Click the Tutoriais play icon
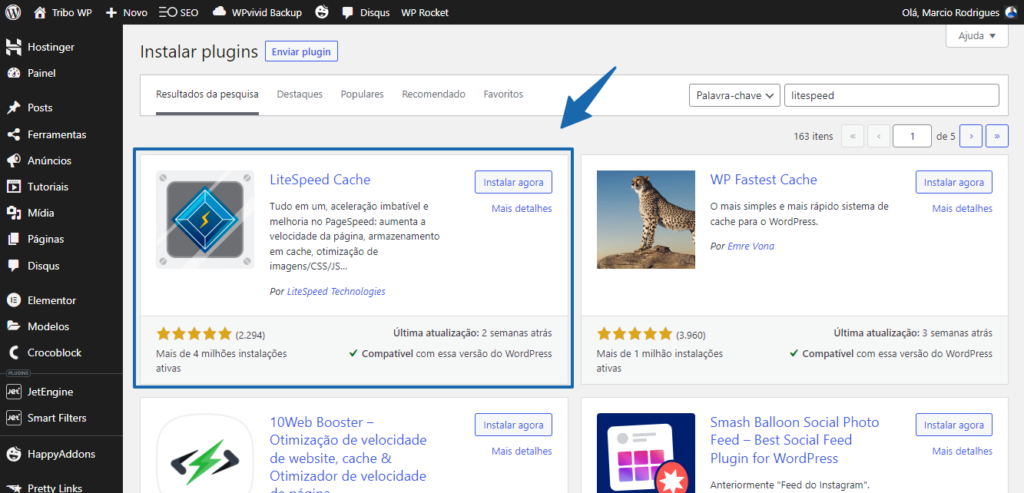Image resolution: width=1024 pixels, height=493 pixels. (14, 187)
